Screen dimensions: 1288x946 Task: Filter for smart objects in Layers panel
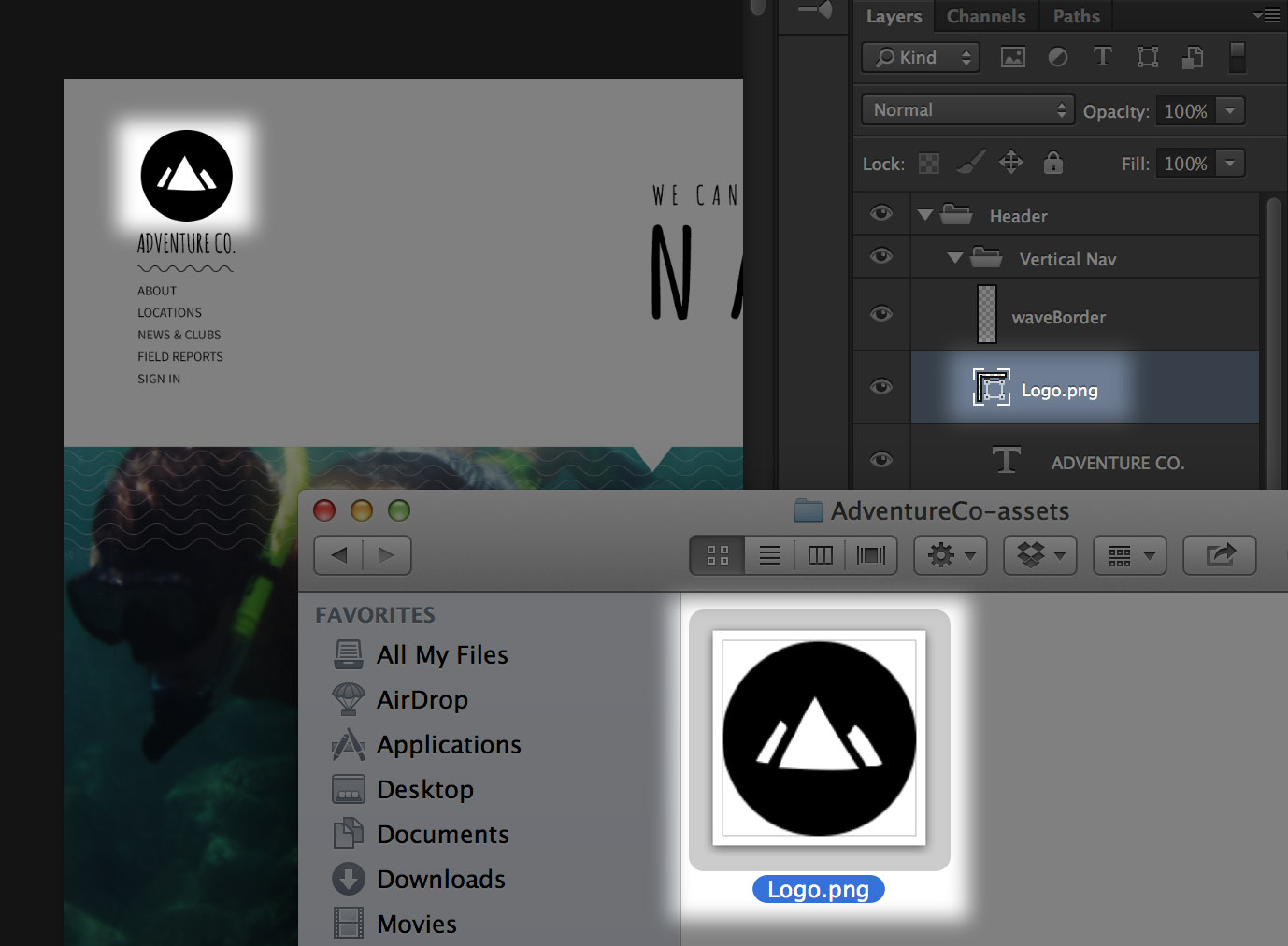click(x=1192, y=57)
